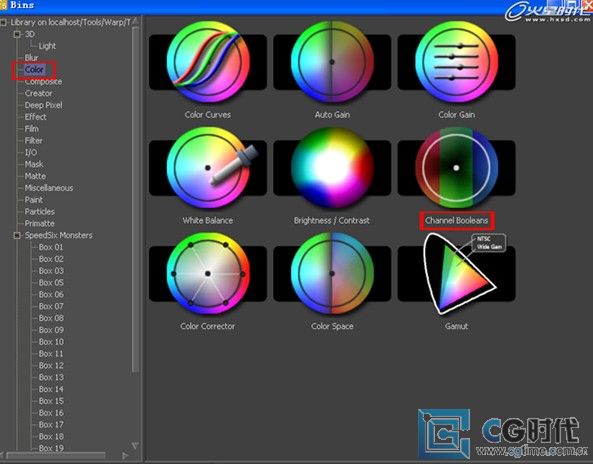Click the tree scrollbar up arrow
Viewport: 593px width, 464px height.
(x=135, y=22)
